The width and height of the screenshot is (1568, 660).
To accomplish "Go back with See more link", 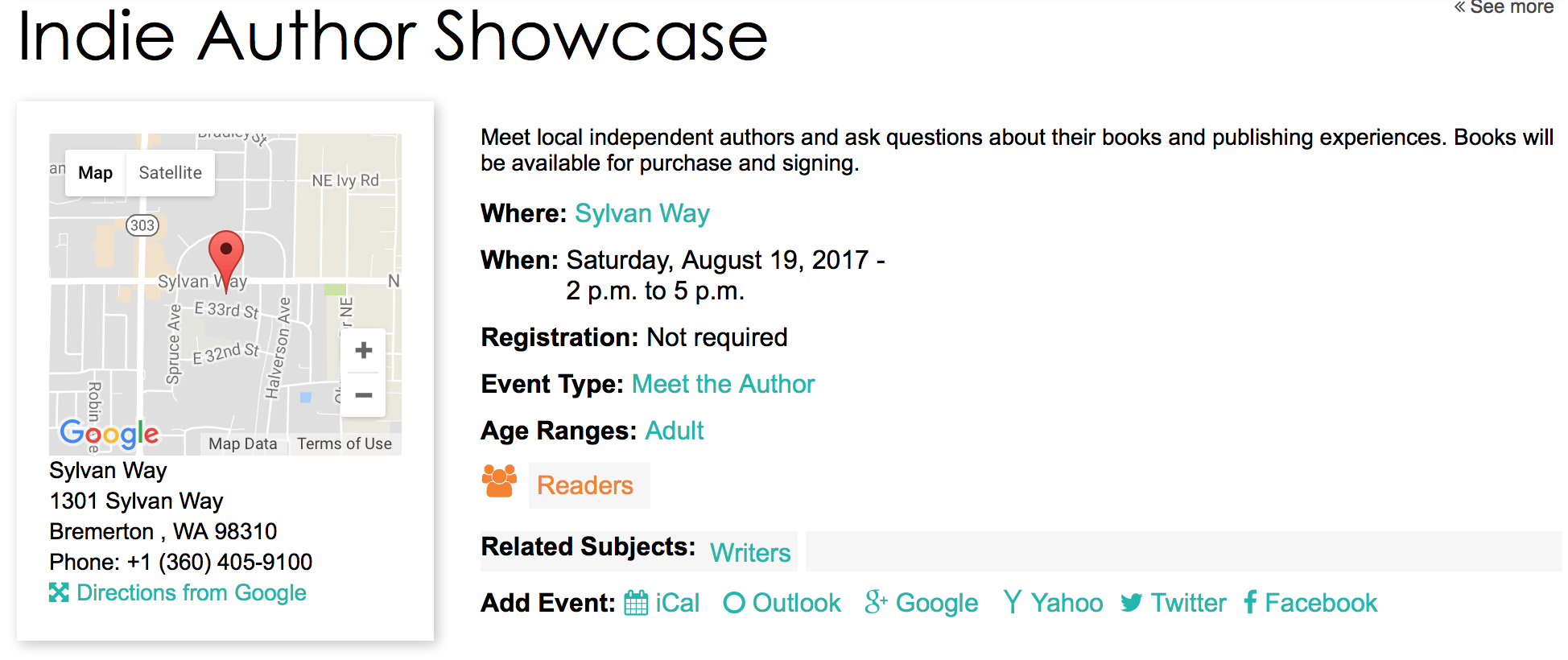I will 1503,7.
